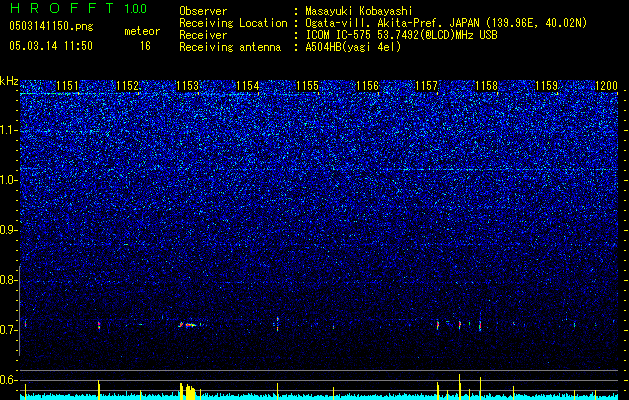This screenshot has width=629, height=400.
Task: Click the 0.9 frequency axis label
Action: [8, 230]
